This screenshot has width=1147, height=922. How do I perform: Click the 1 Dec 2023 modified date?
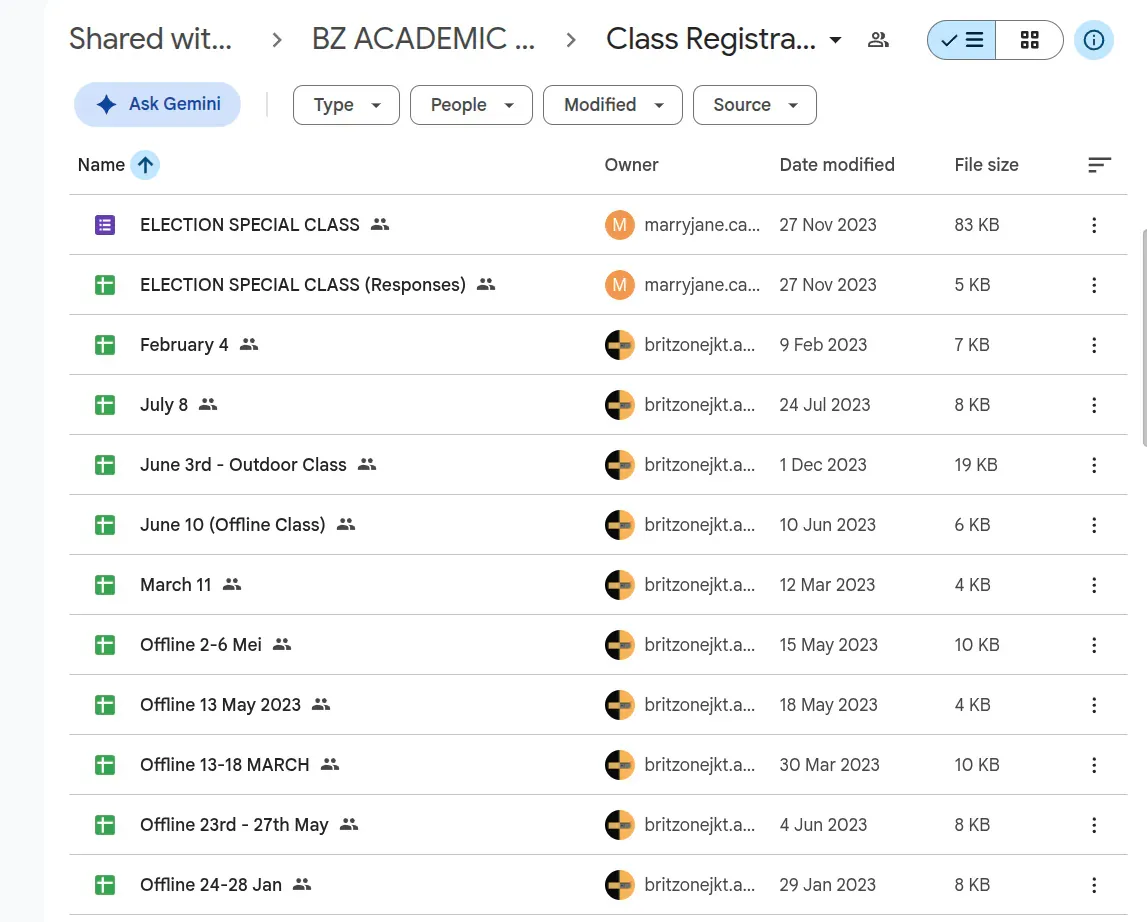823,465
